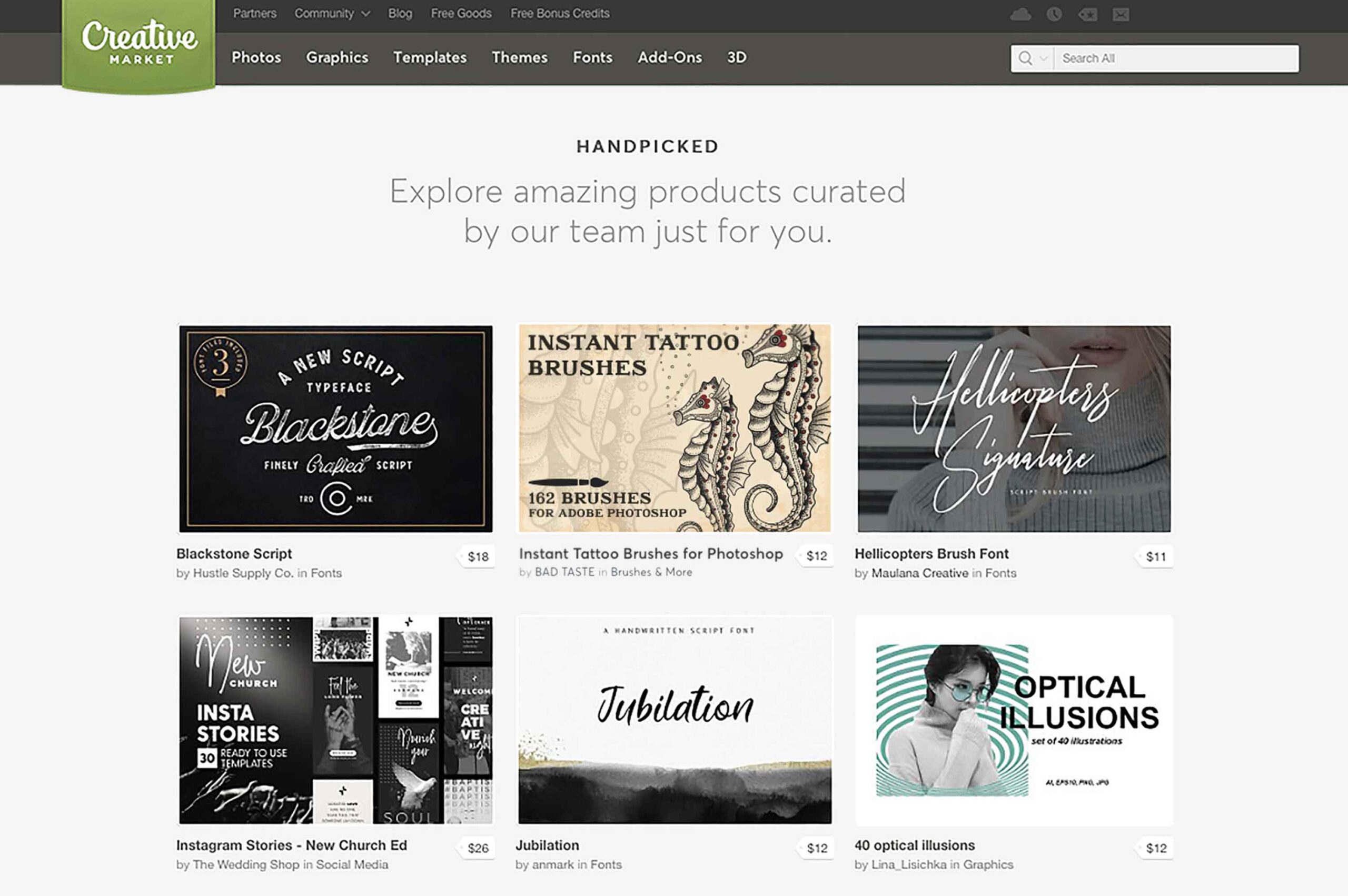1348x896 pixels.
Task: Open the cloud sync icon
Action: [1020, 14]
